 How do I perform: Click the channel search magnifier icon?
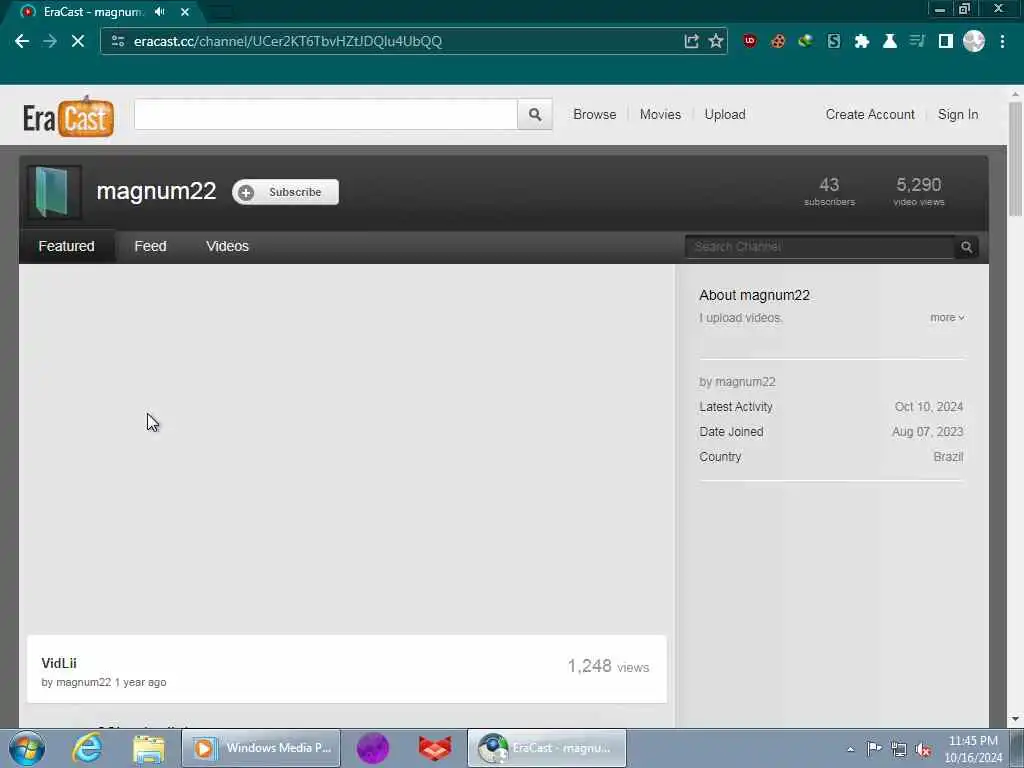967,247
